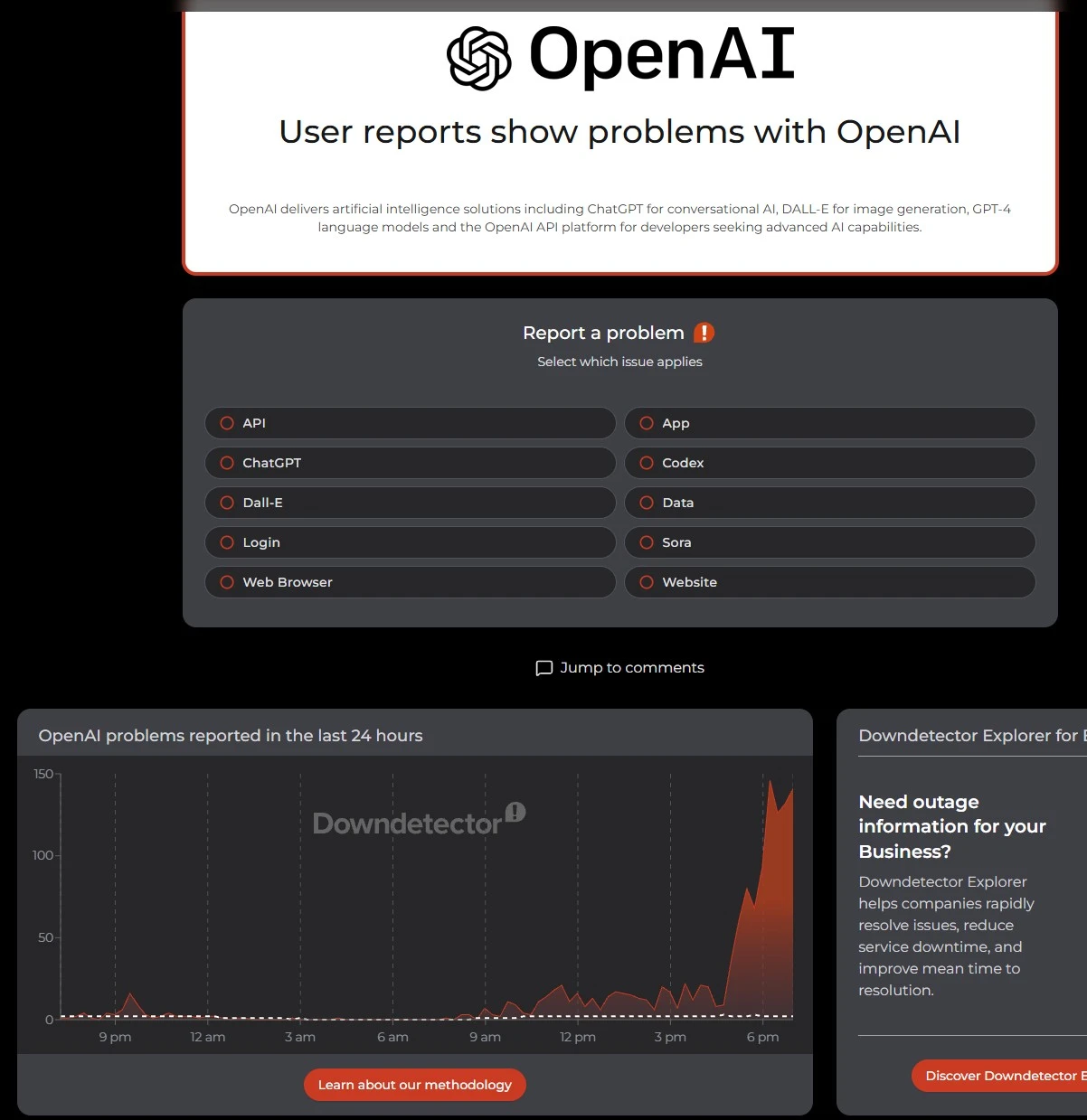Click the problems reported in last 24 hours title
This screenshot has width=1087, height=1120.
pos(231,736)
